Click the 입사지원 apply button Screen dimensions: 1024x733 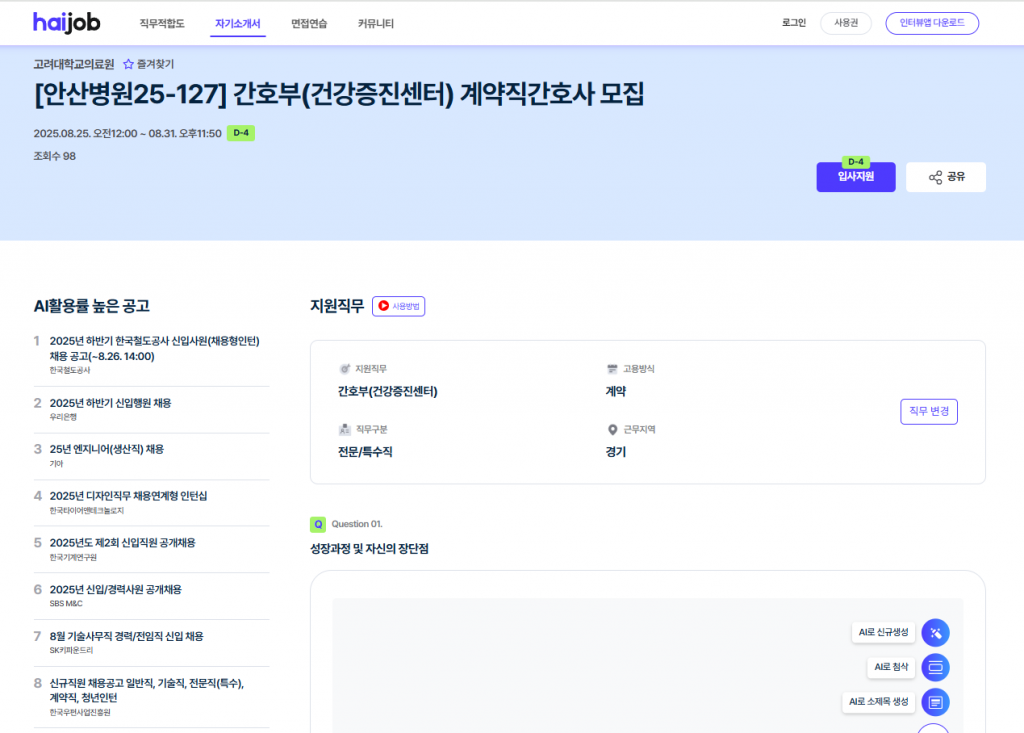point(856,177)
